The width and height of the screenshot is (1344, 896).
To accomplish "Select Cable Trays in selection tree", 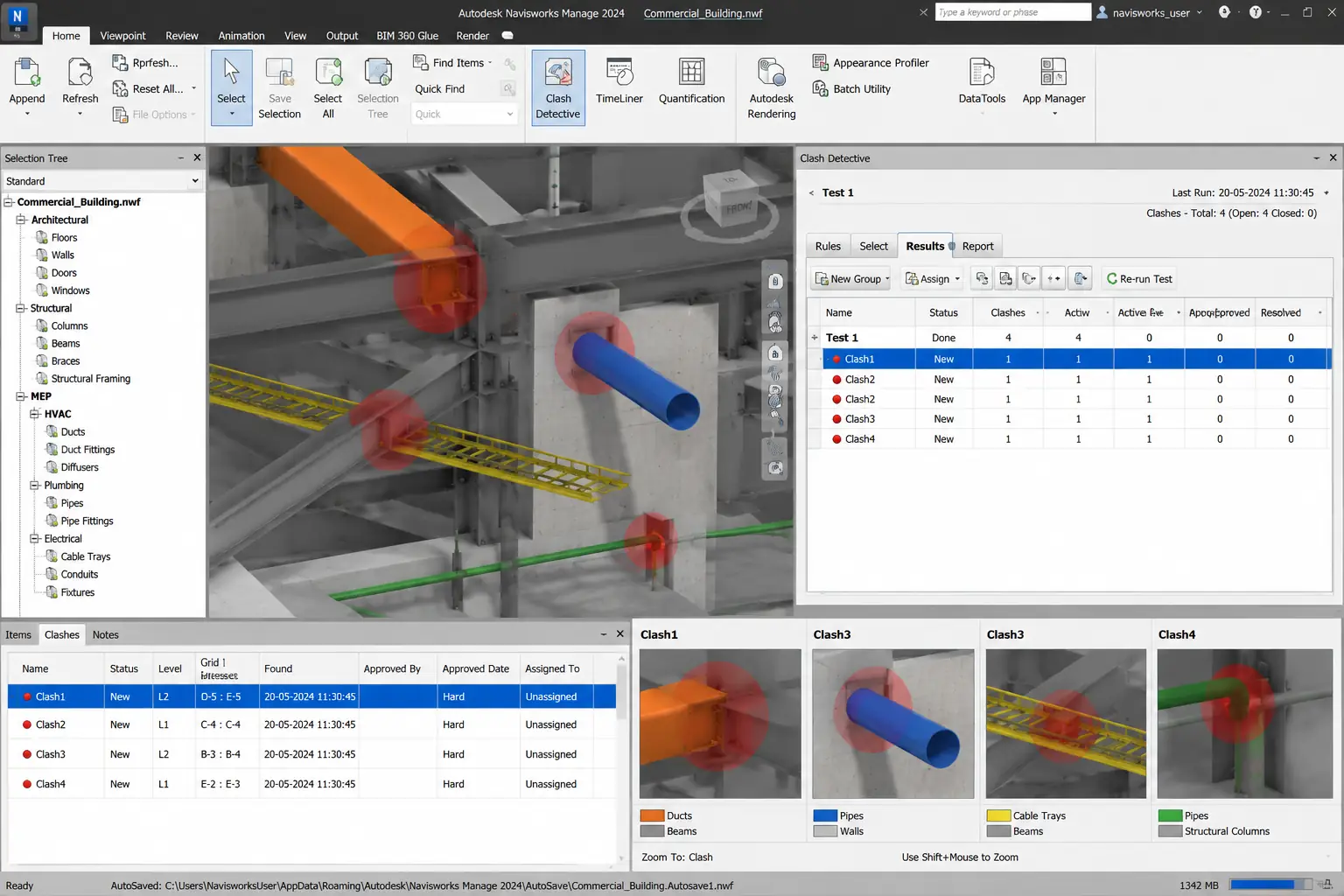I will point(86,556).
